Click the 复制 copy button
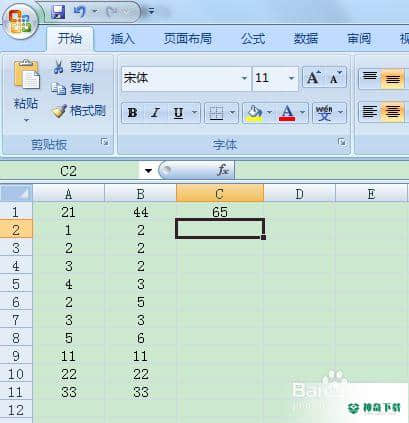This screenshot has height=423, width=409. click(72, 89)
